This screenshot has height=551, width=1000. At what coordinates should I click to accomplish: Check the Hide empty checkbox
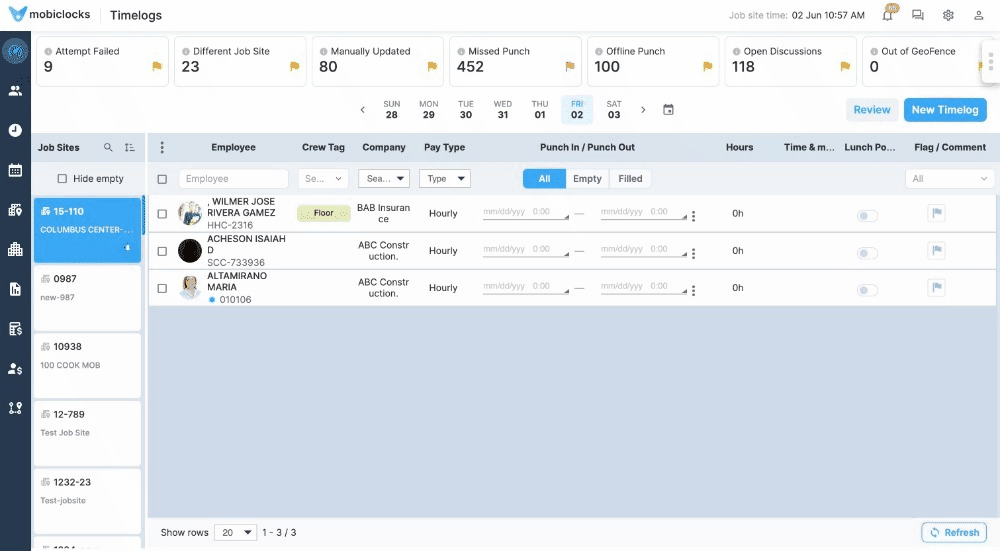62,179
